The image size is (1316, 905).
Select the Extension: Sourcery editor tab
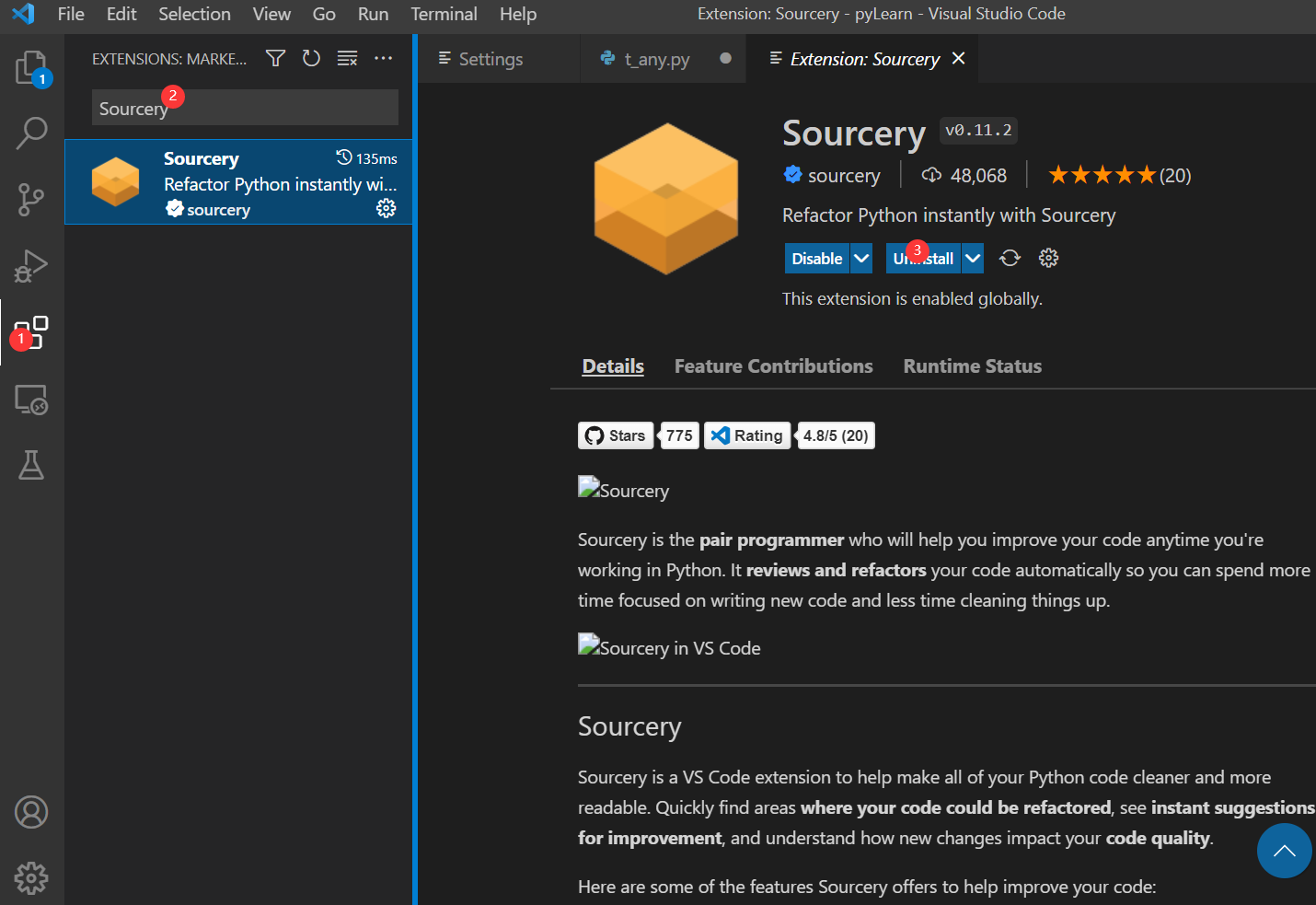pos(862,59)
